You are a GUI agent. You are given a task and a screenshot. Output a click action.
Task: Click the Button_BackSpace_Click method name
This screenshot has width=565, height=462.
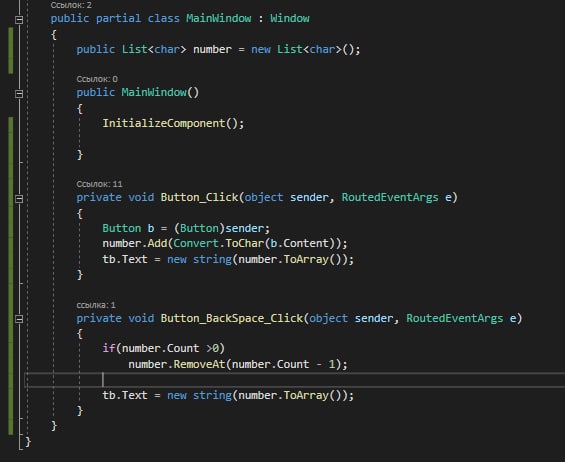pos(232,318)
